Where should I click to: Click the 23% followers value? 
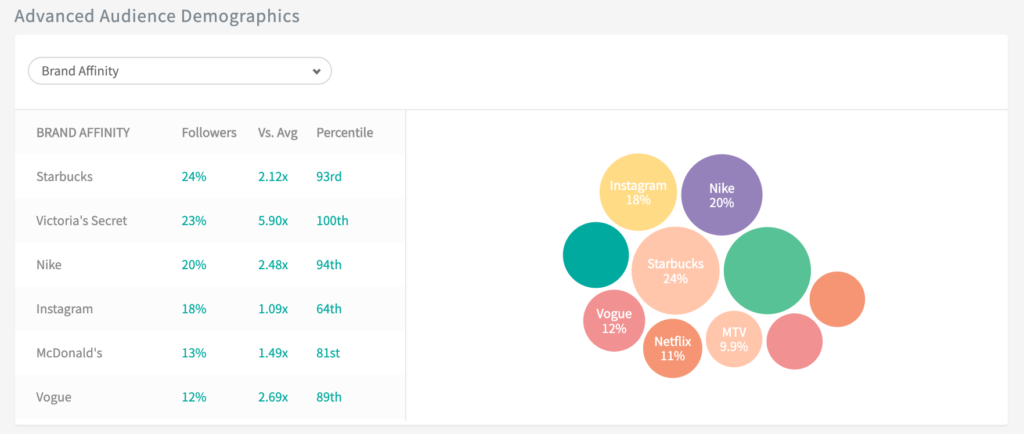(194, 221)
